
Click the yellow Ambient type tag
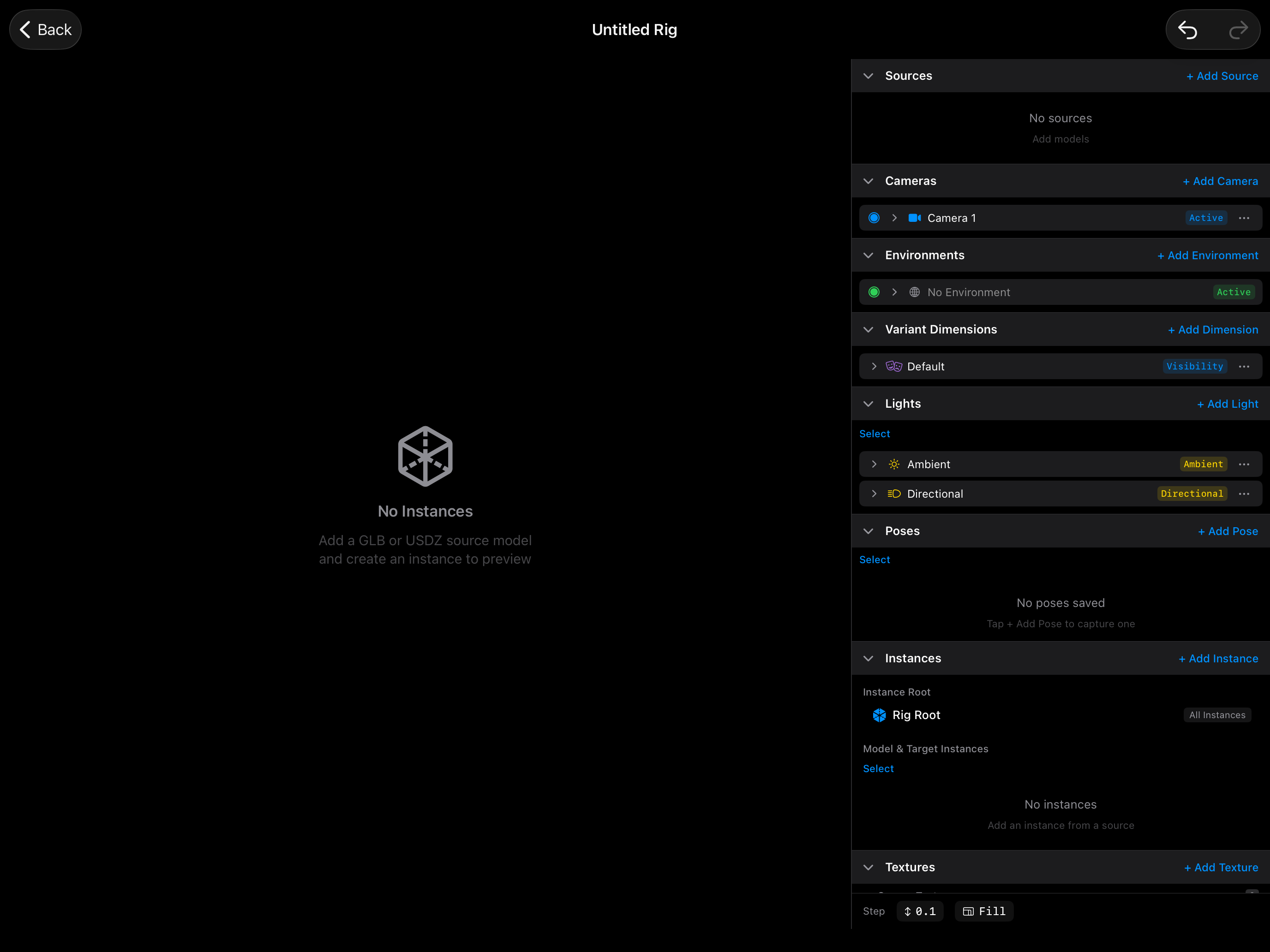[1204, 464]
